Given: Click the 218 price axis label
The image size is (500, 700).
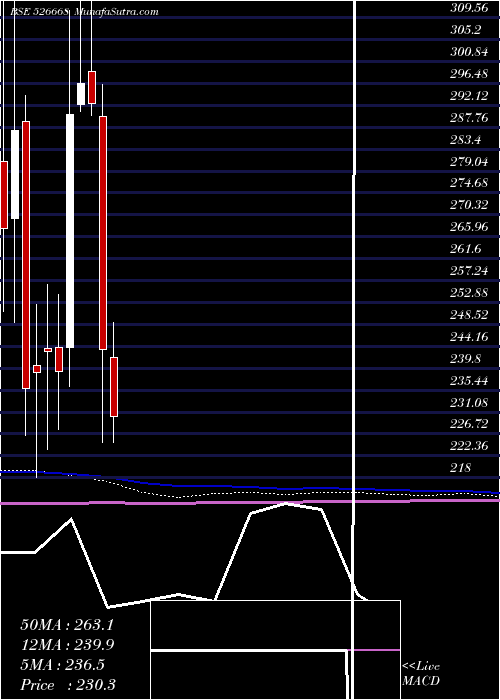Looking at the screenshot, I should pos(461,468).
